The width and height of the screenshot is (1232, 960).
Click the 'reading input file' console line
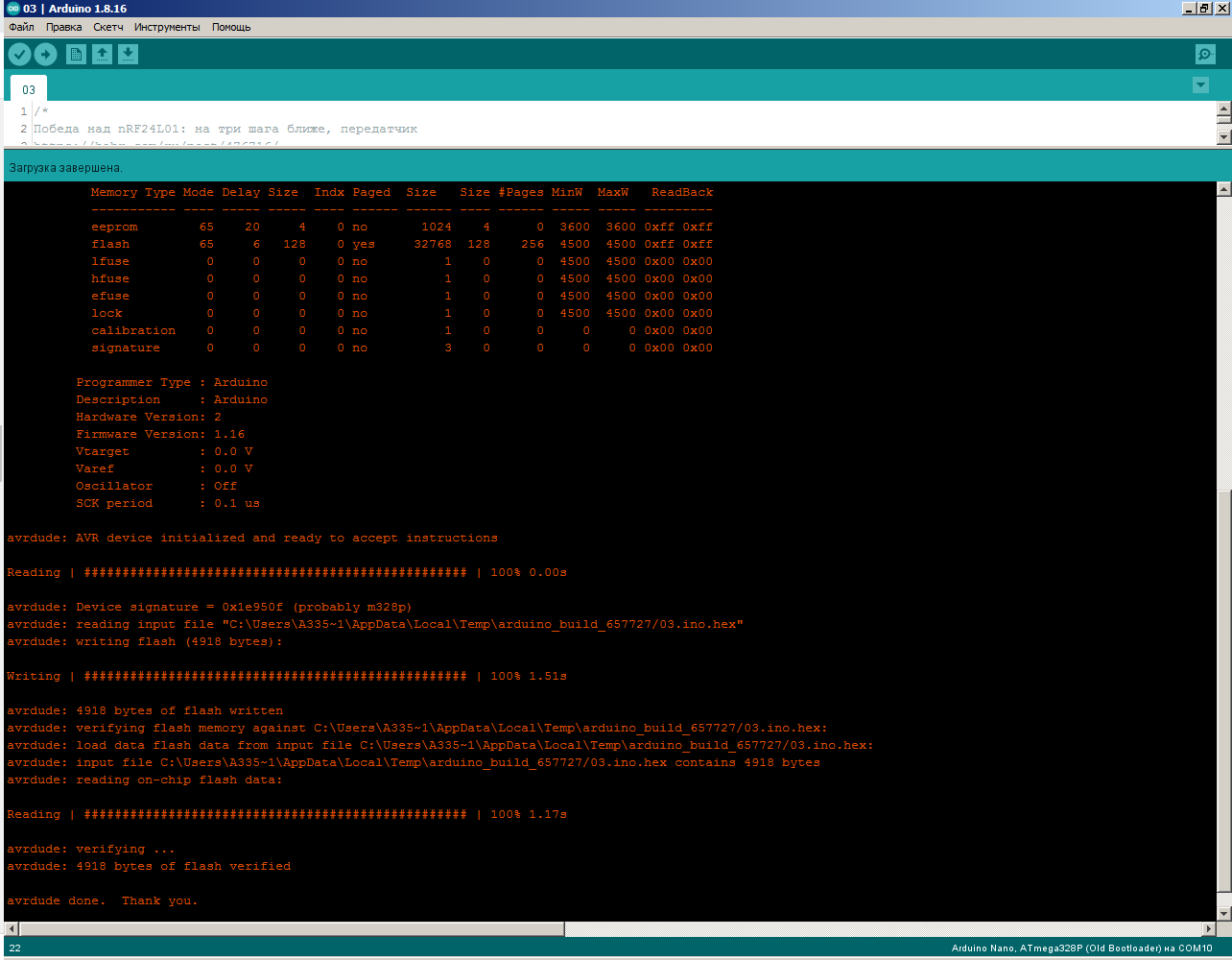(x=375, y=624)
